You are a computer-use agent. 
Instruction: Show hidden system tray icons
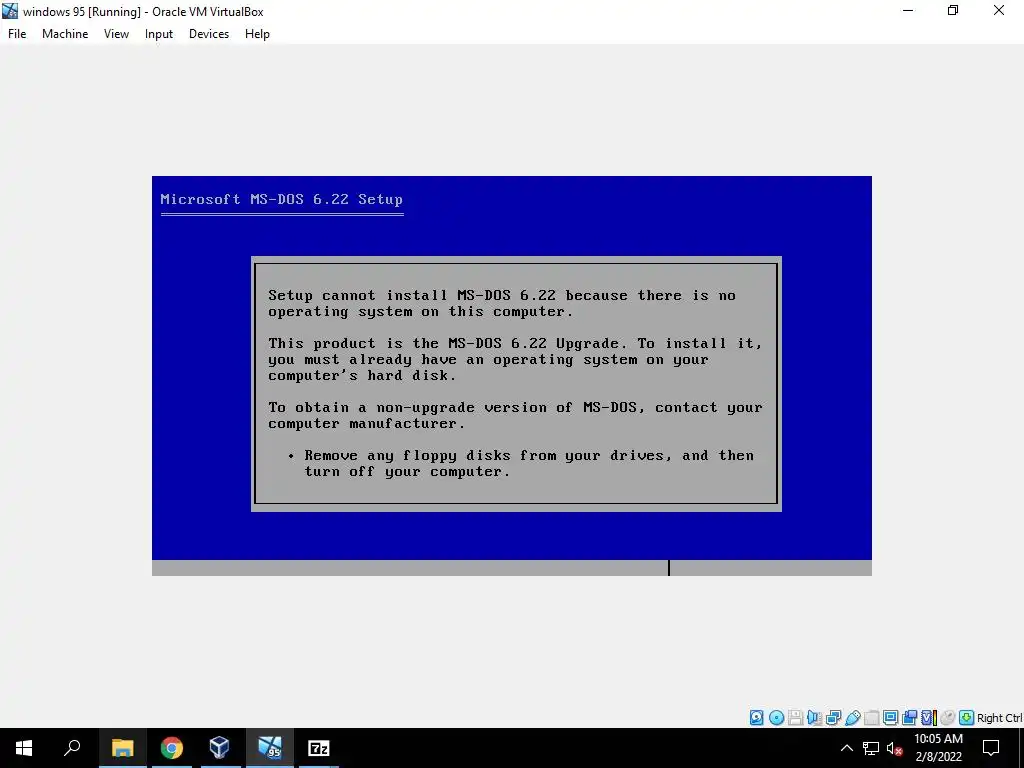tap(846, 748)
